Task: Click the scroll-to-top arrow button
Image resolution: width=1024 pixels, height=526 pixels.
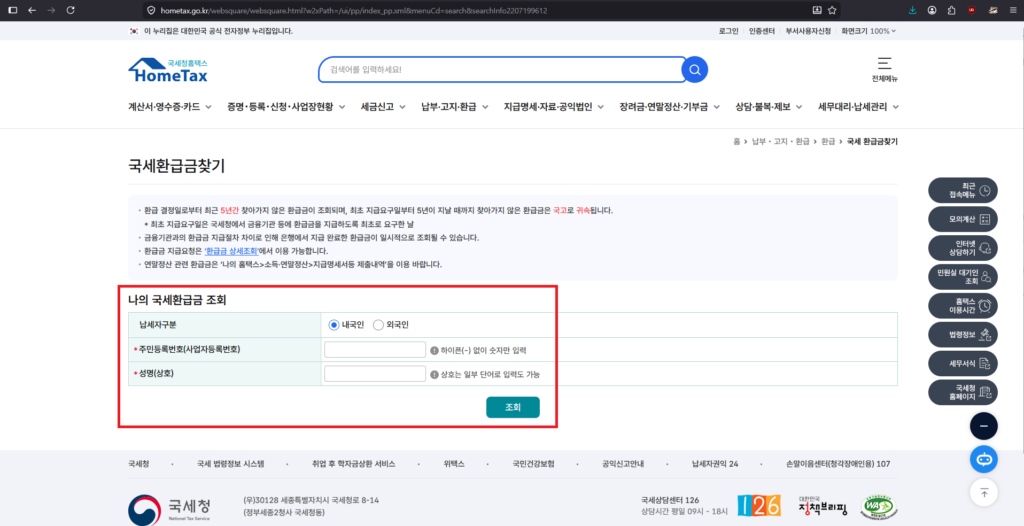Action: click(984, 493)
